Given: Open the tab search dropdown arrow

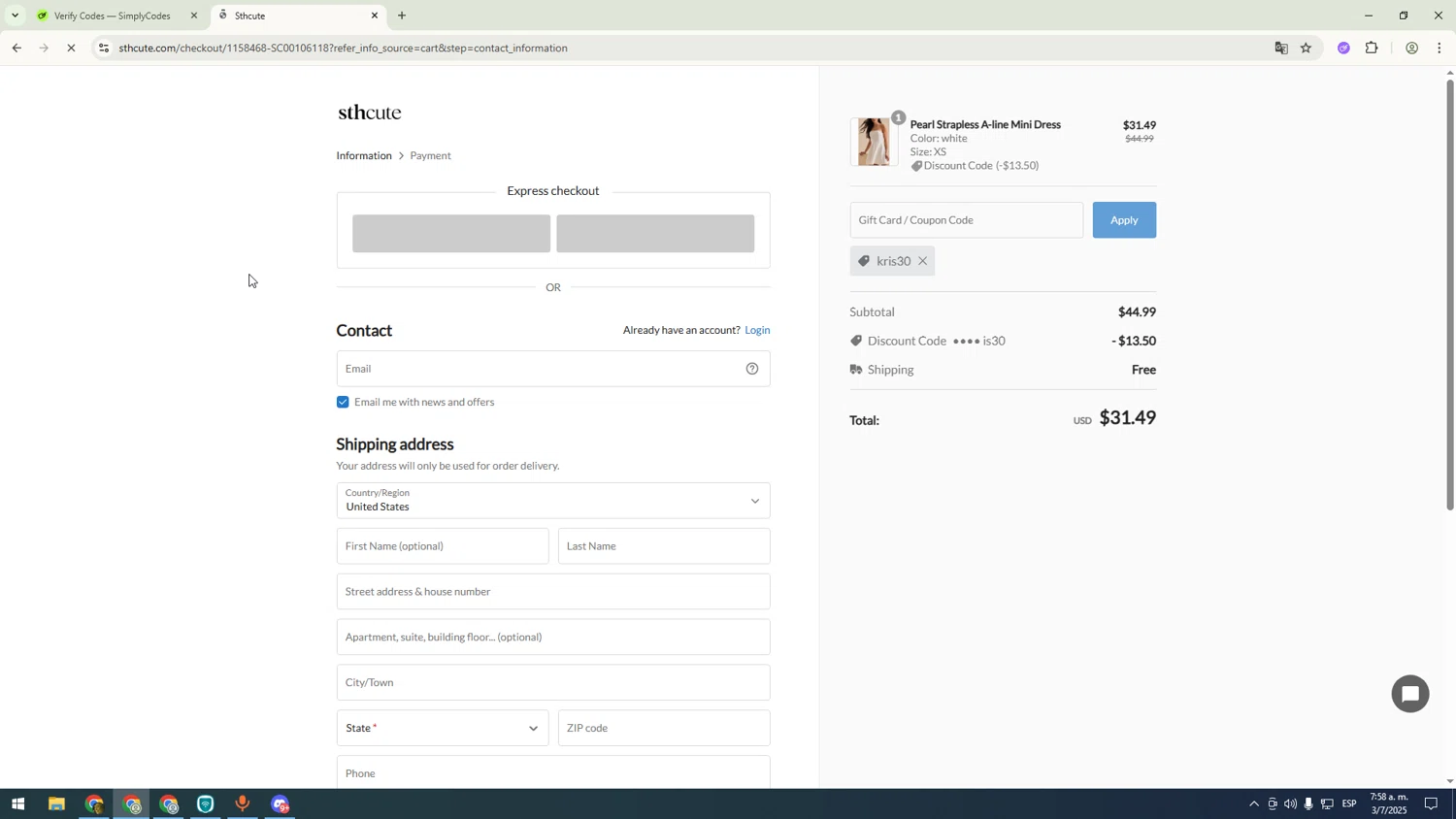Looking at the screenshot, I should 15,16.
